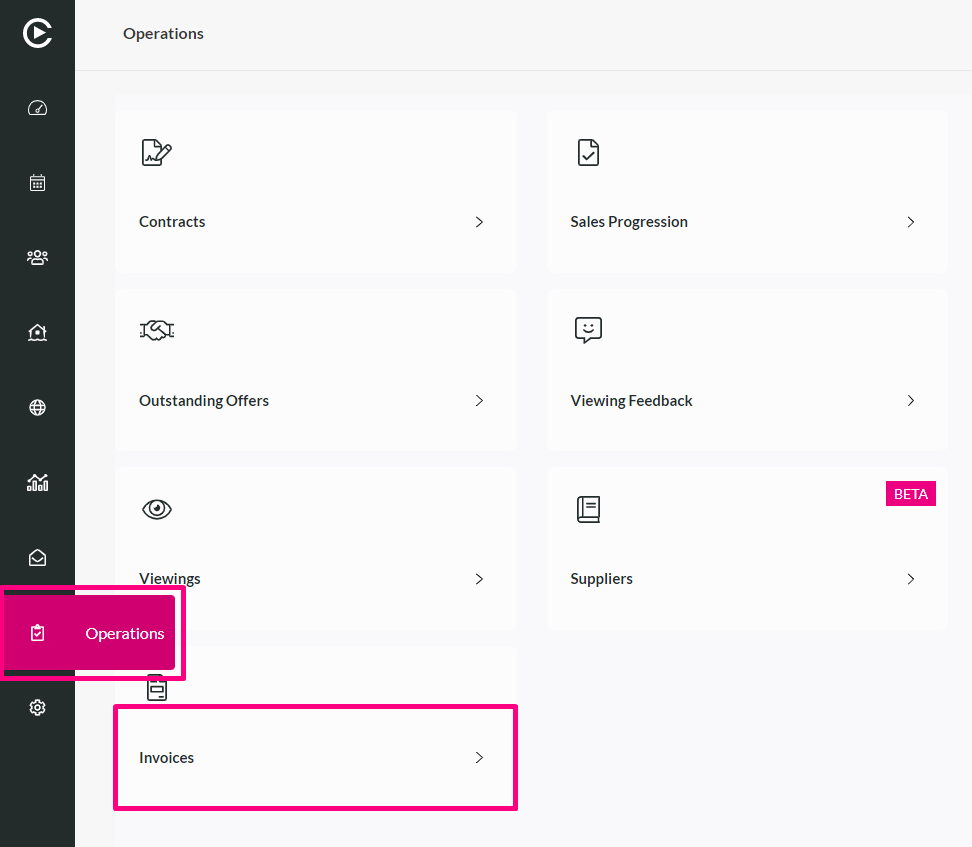
Task: Open the calendar icon in sidebar
Action: (37, 183)
